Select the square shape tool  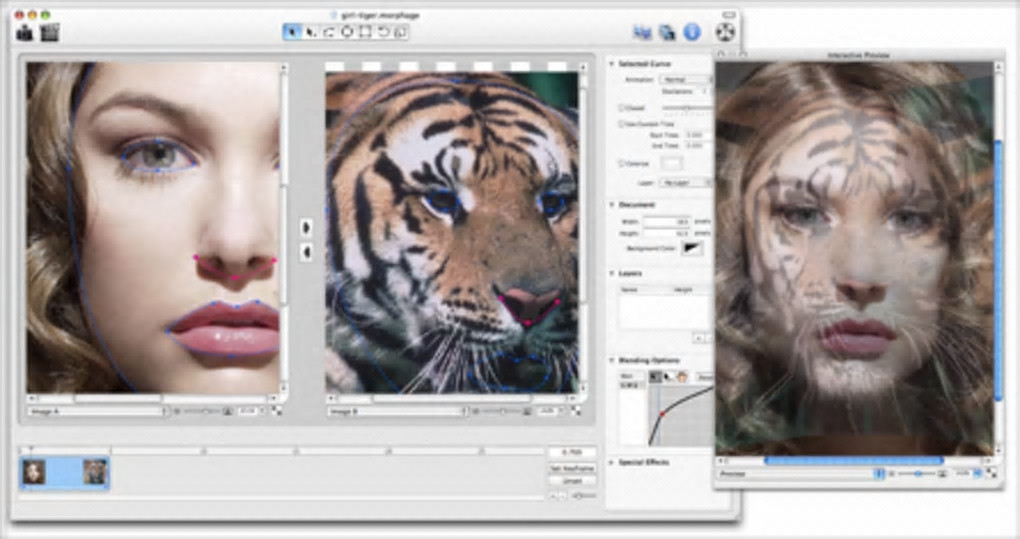pos(365,31)
